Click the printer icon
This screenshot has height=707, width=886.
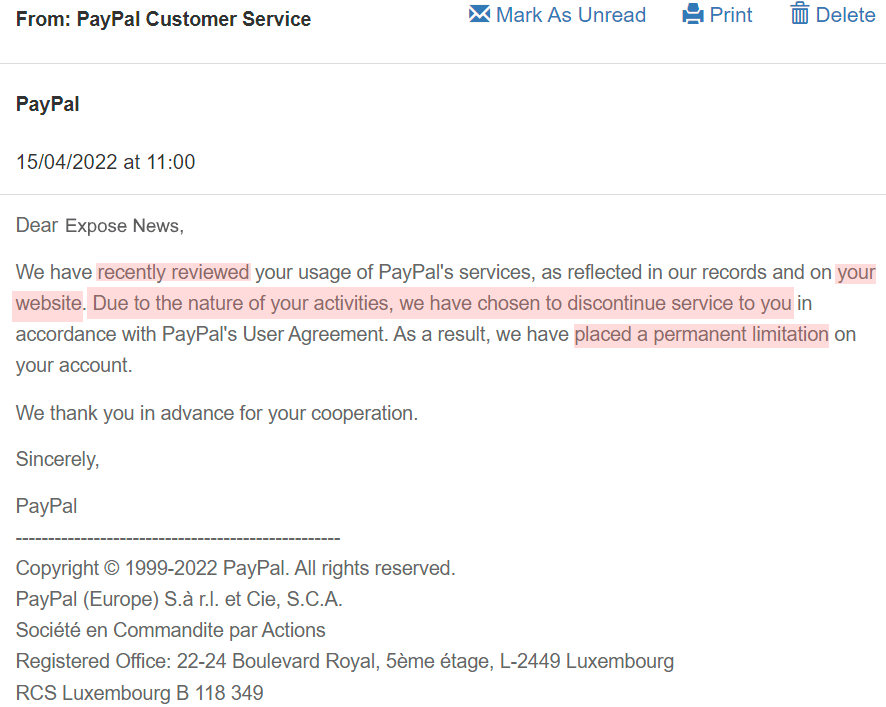coord(693,14)
